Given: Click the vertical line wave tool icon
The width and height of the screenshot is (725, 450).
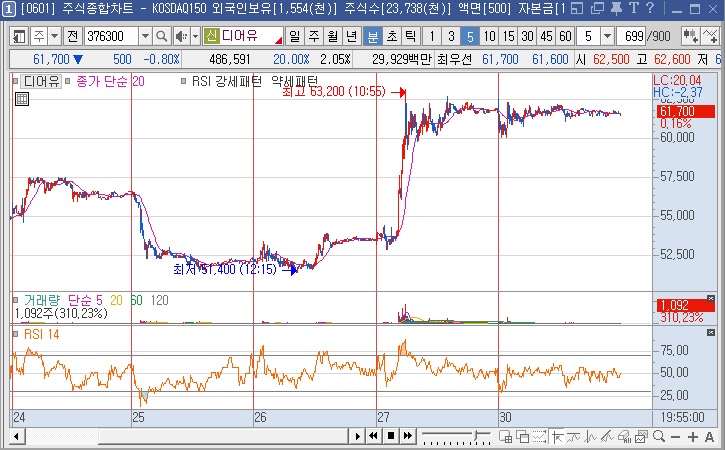Looking at the screenshot, I should point(590,436).
